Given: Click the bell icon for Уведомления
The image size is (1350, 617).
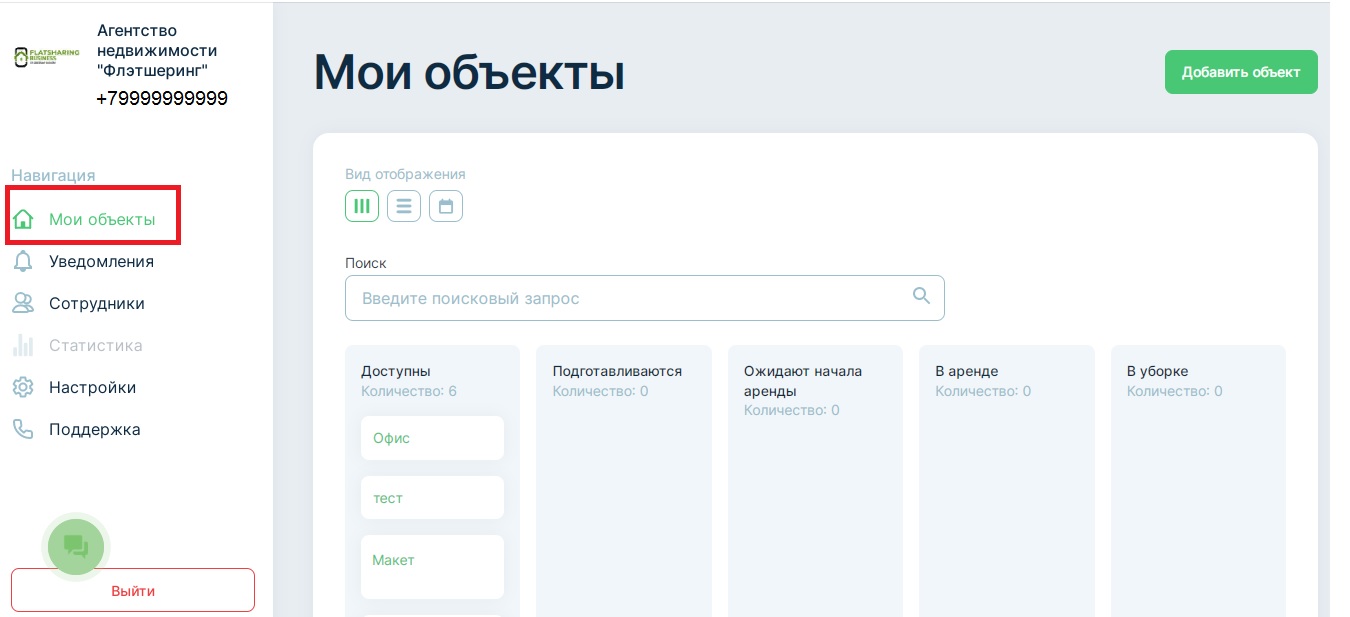Looking at the screenshot, I should pyautogui.click(x=23, y=262).
